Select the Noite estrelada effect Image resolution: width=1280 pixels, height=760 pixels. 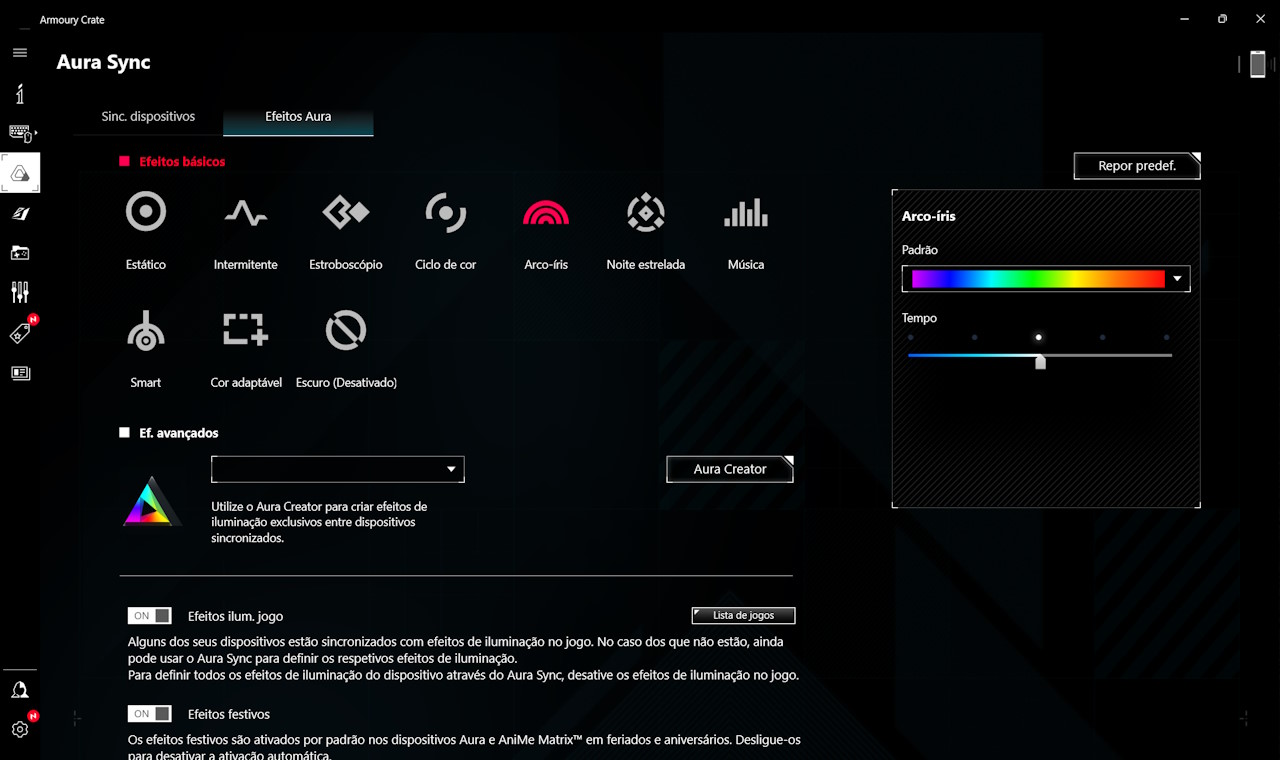click(x=646, y=212)
